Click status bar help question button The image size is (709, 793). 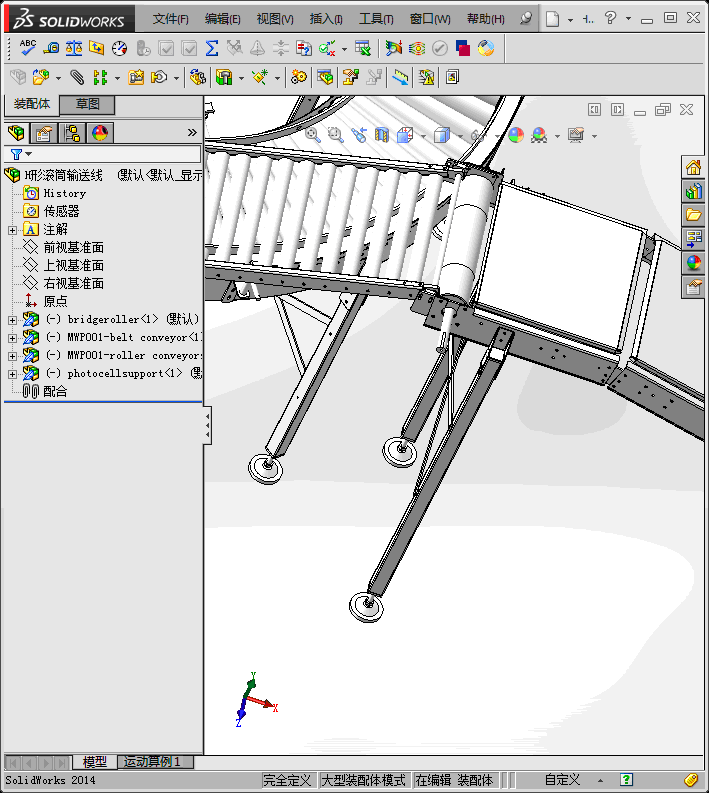(626, 780)
